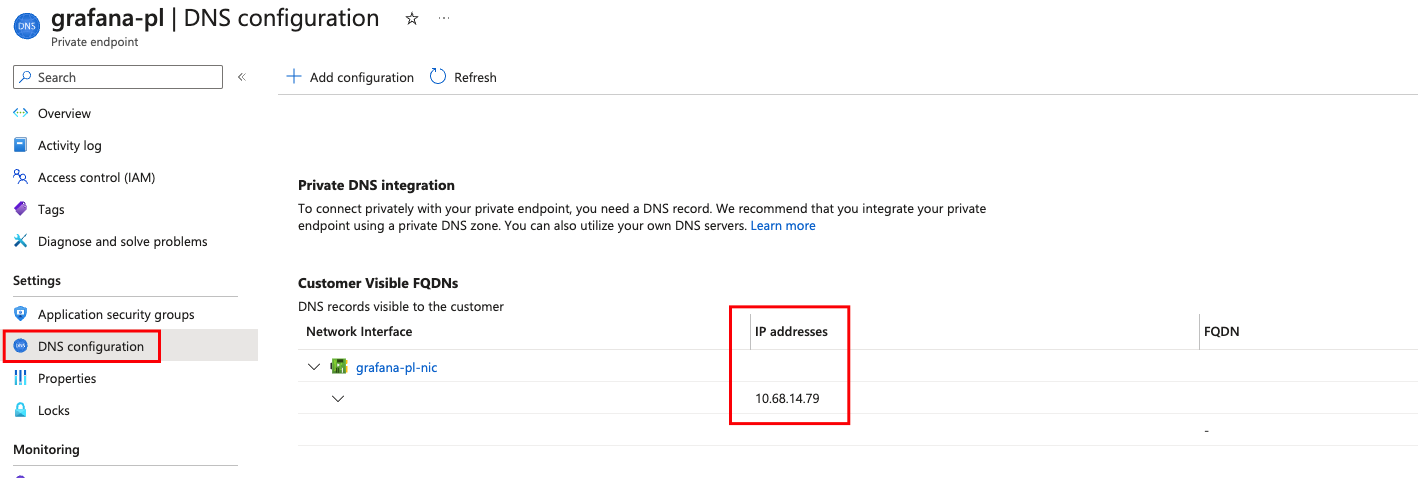Open Locks in the sidebar
Image resolution: width=1418 pixels, height=478 pixels.
(54, 410)
